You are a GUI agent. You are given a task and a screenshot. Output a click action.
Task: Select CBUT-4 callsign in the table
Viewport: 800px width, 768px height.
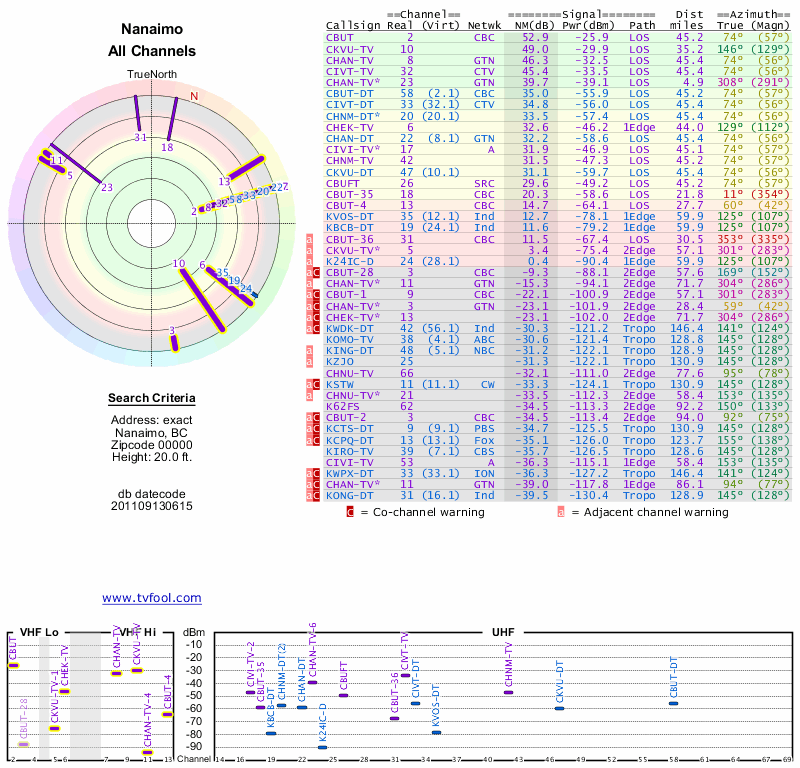pos(346,206)
